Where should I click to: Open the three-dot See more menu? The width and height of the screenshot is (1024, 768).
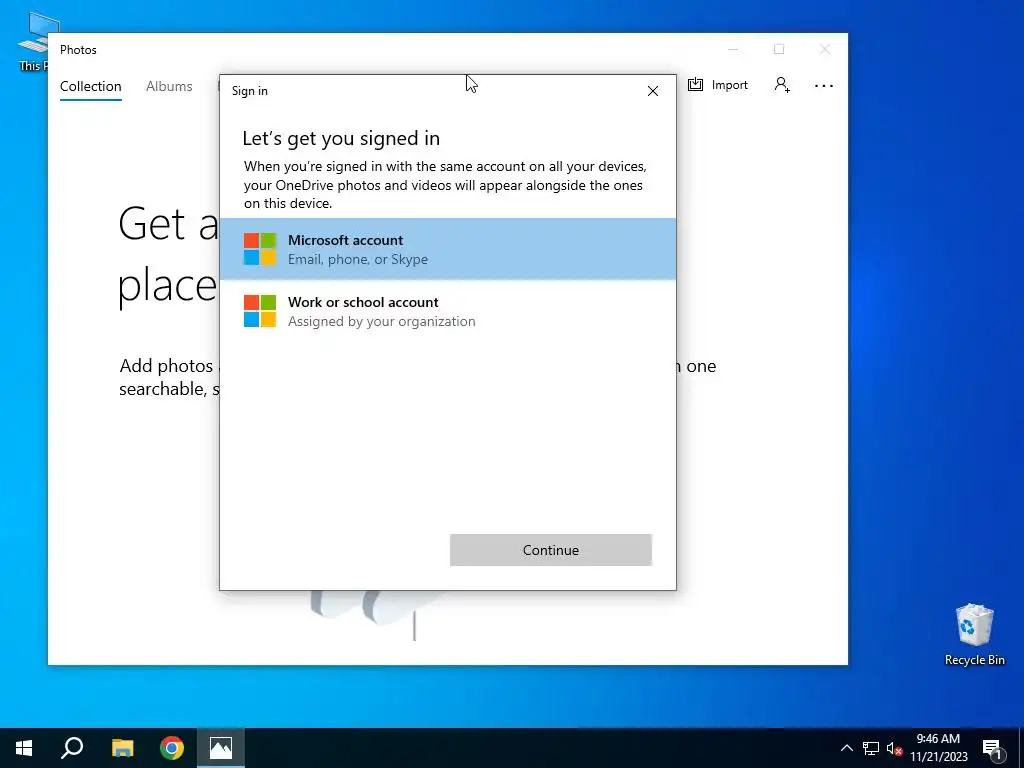[824, 86]
